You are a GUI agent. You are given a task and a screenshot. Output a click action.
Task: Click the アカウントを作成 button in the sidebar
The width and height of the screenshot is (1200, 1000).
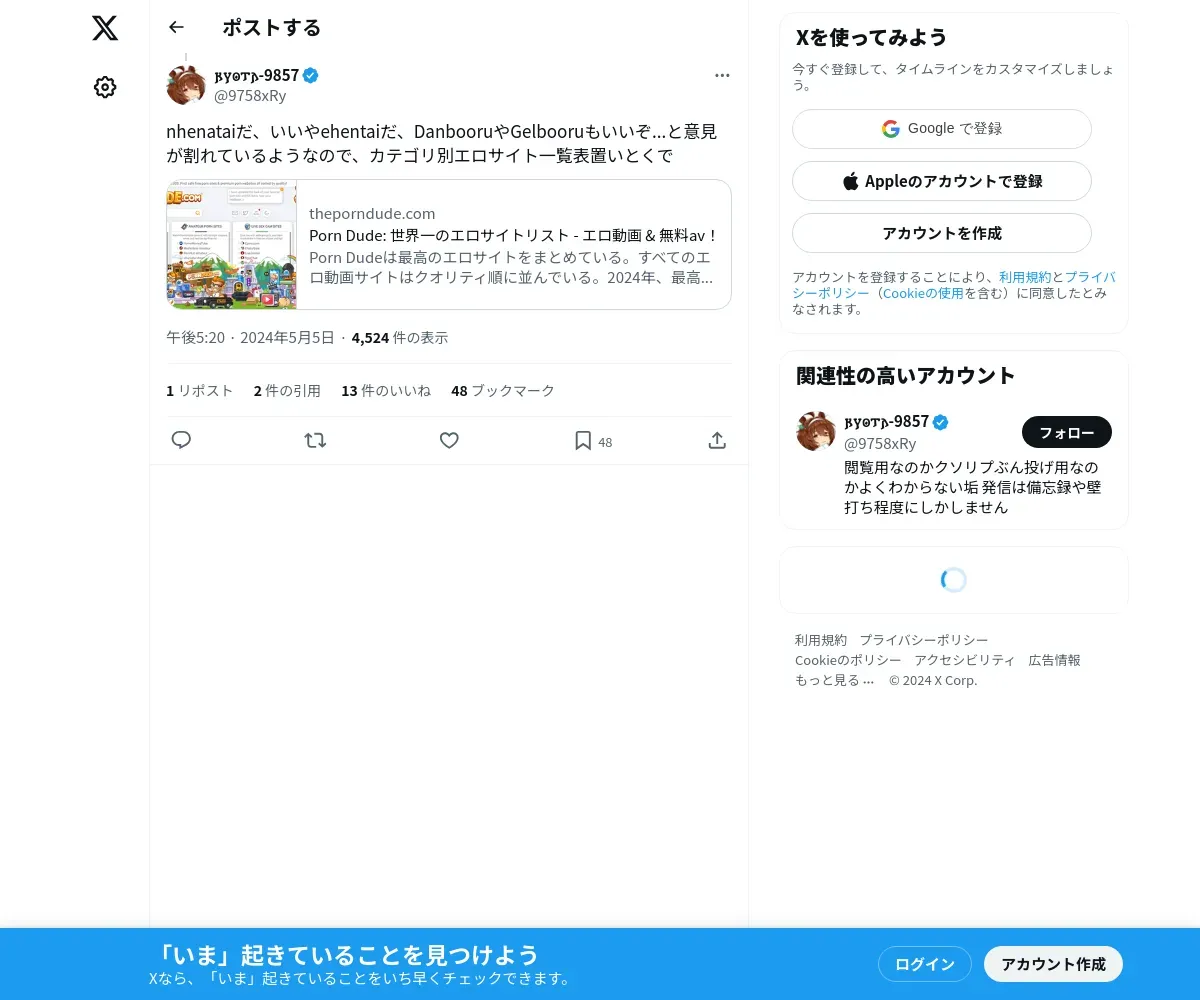(x=942, y=233)
